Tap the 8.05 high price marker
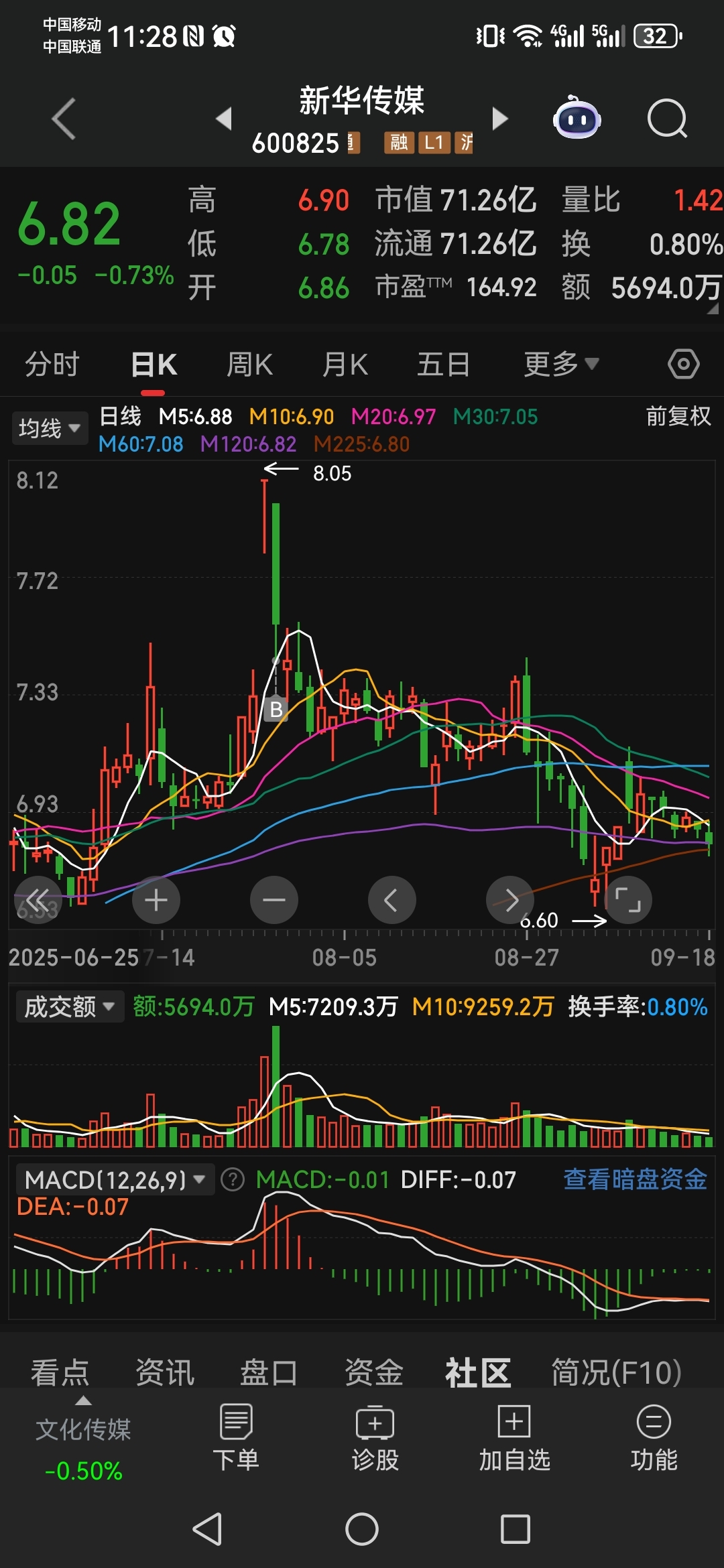 (332, 473)
